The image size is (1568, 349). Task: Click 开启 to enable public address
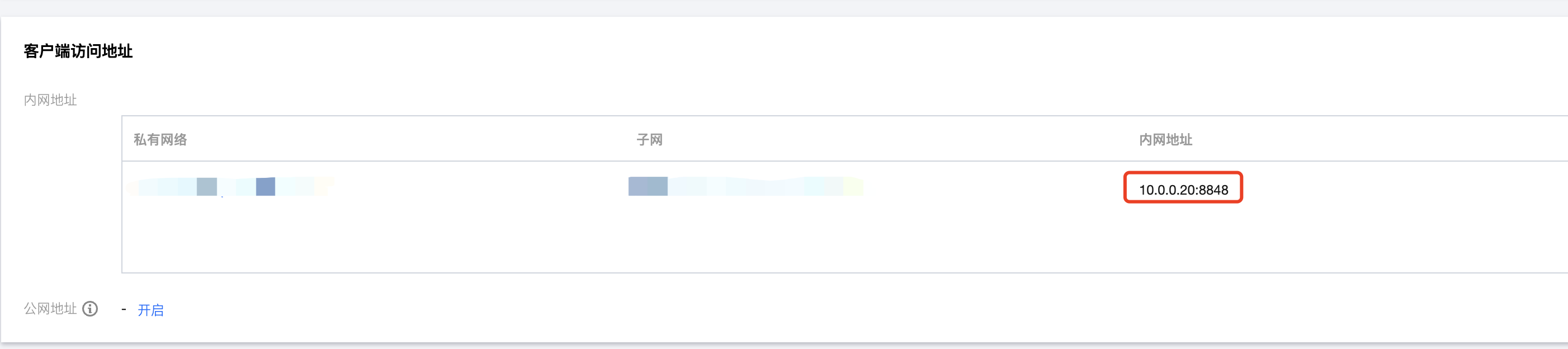pos(150,310)
